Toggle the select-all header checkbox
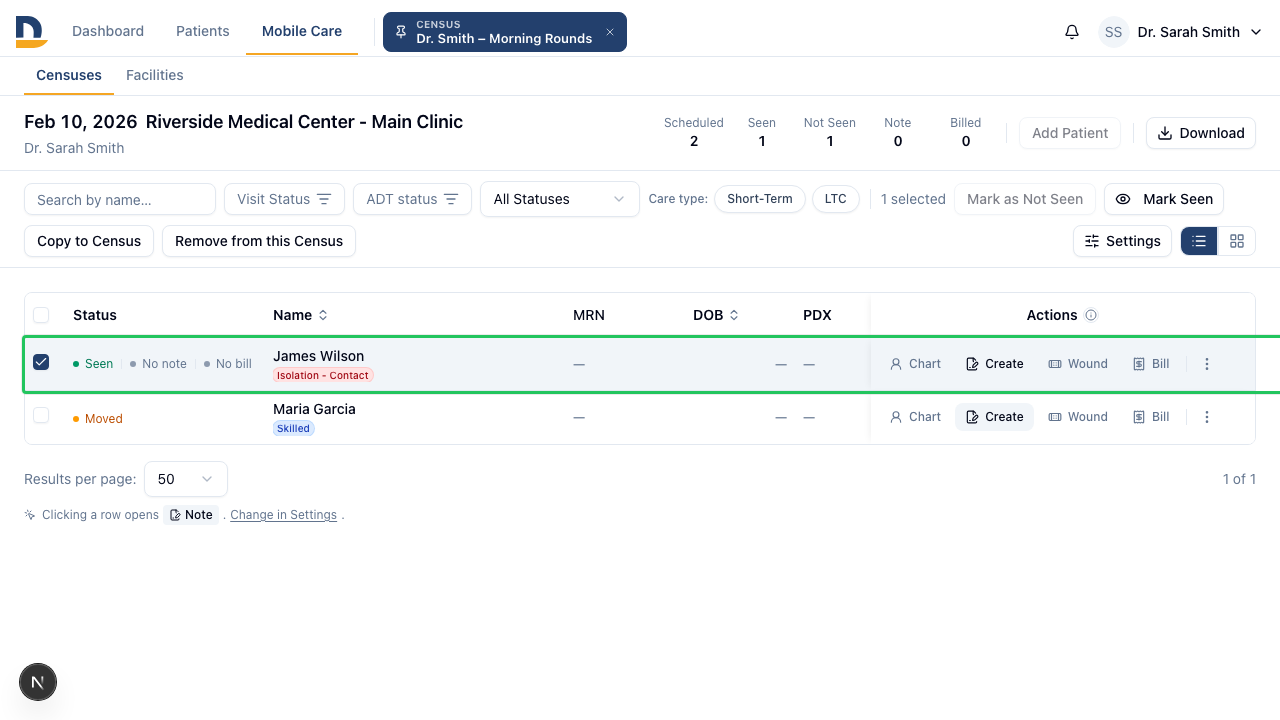The height and width of the screenshot is (720, 1280). 41,315
